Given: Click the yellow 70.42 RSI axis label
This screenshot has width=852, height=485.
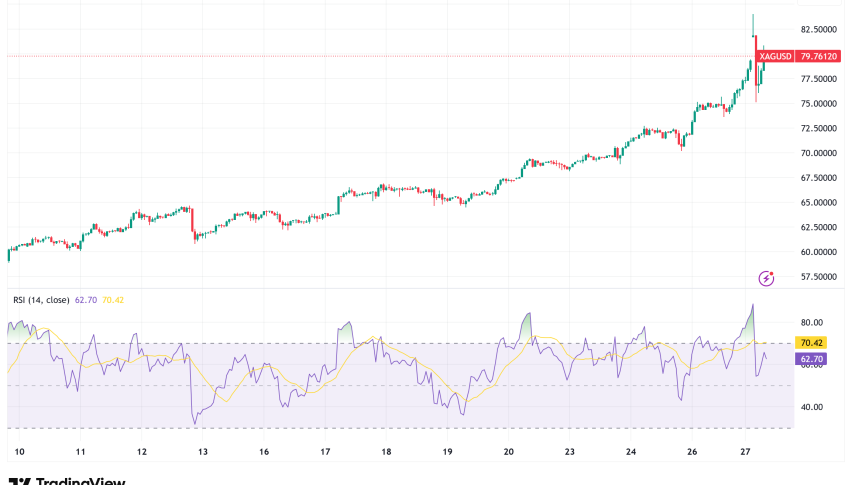Looking at the screenshot, I should [x=809, y=342].
